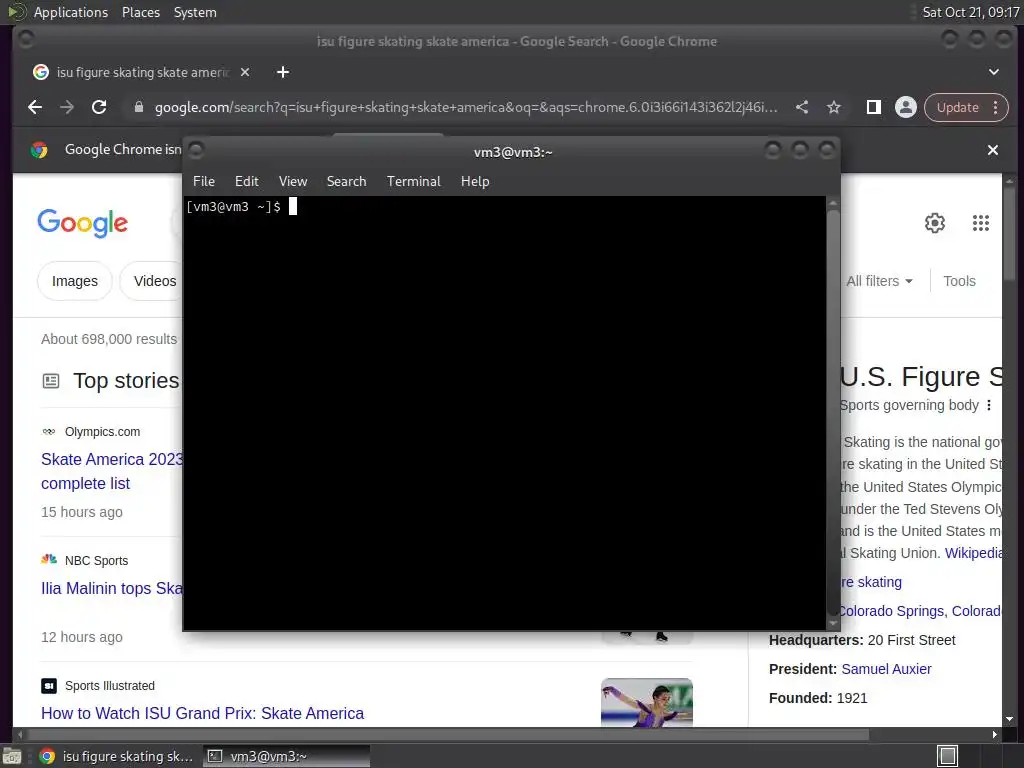Click the Sports Illustrated source label
The width and height of the screenshot is (1024, 768).
(110, 686)
